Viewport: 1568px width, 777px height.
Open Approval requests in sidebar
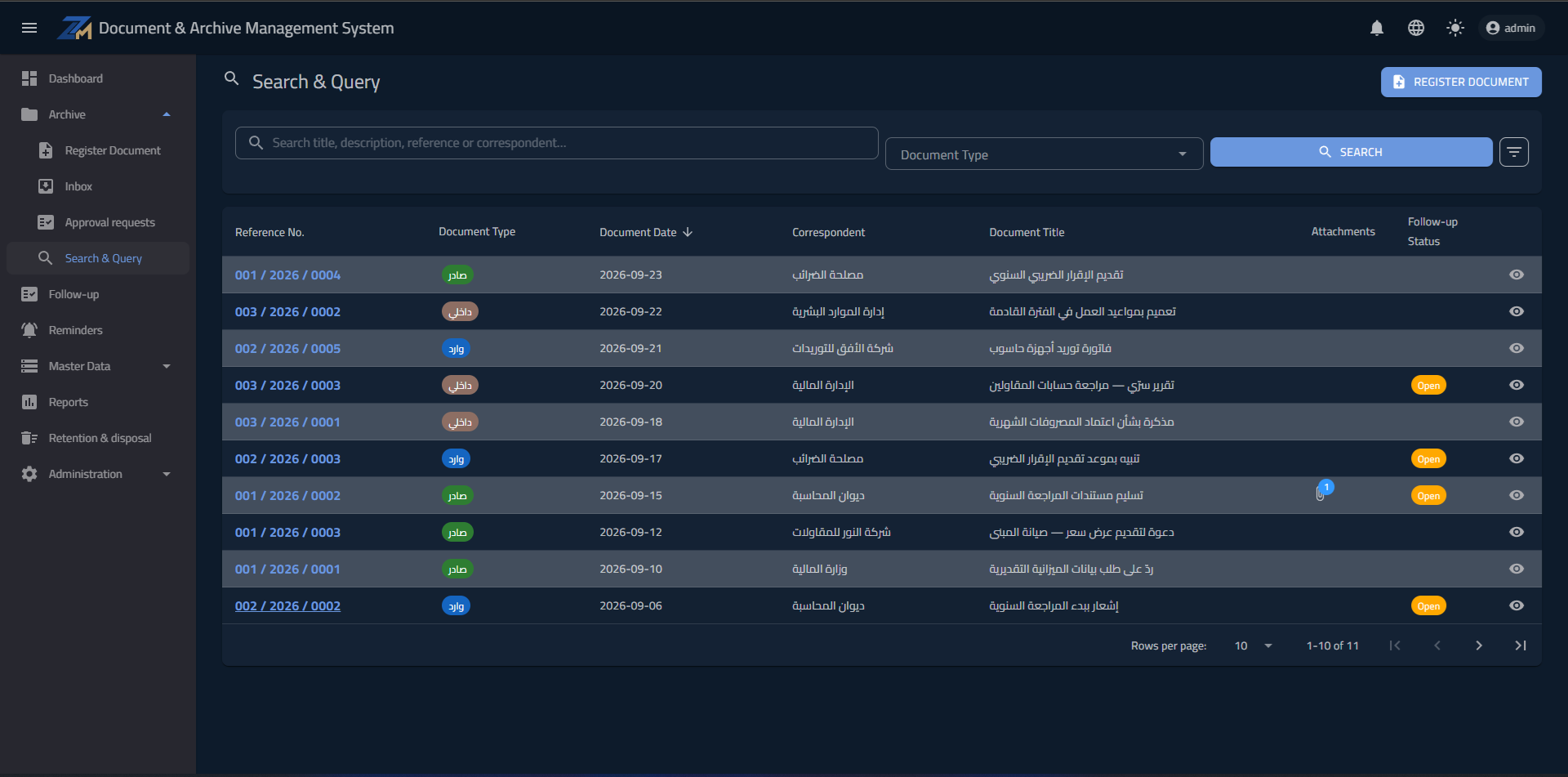98,222
